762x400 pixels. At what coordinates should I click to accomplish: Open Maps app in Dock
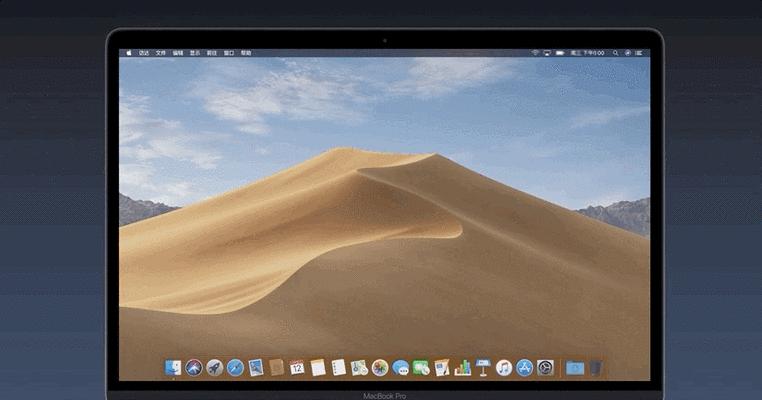coord(359,368)
